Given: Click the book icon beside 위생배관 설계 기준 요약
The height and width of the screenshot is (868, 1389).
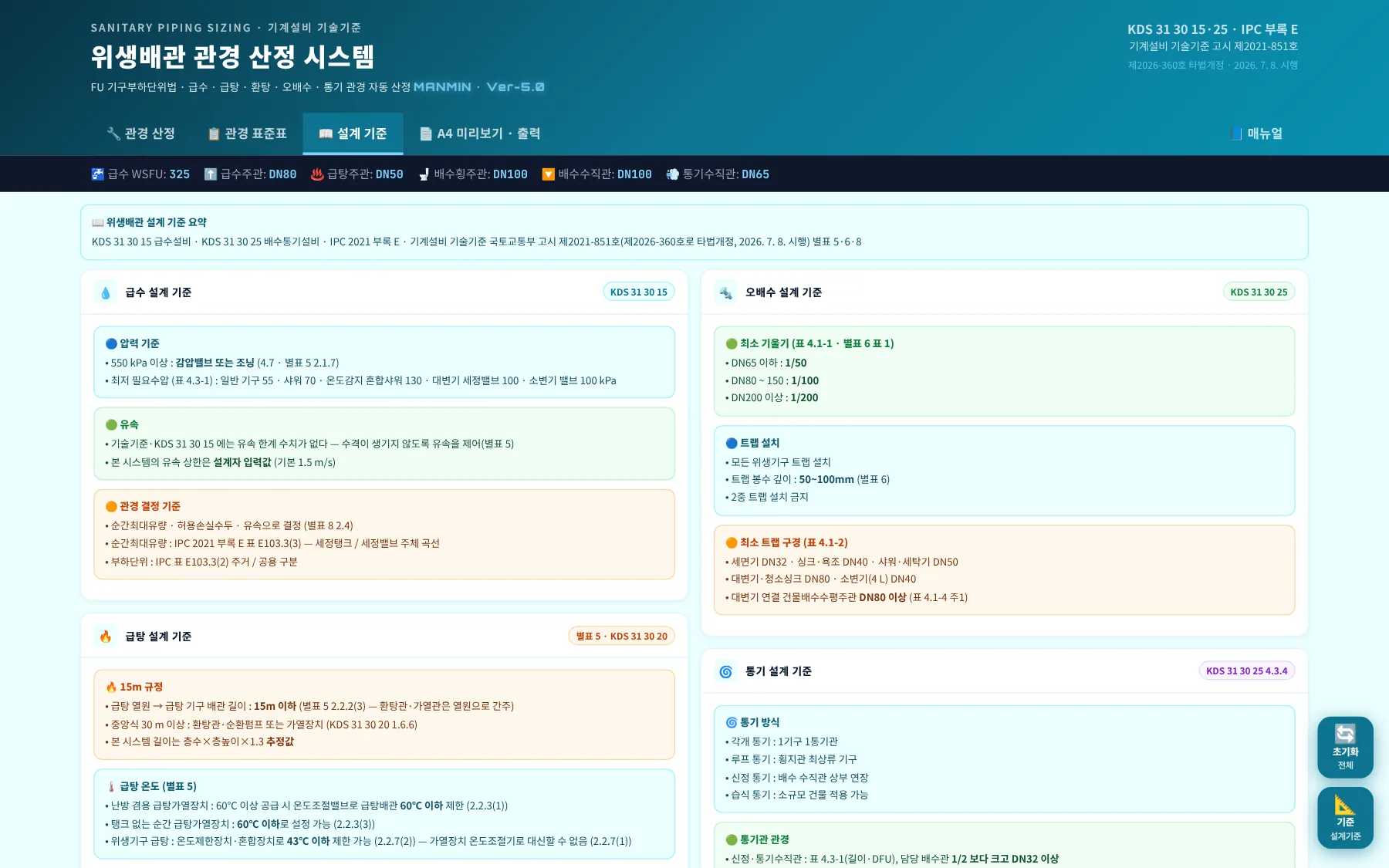Looking at the screenshot, I should tap(98, 222).
